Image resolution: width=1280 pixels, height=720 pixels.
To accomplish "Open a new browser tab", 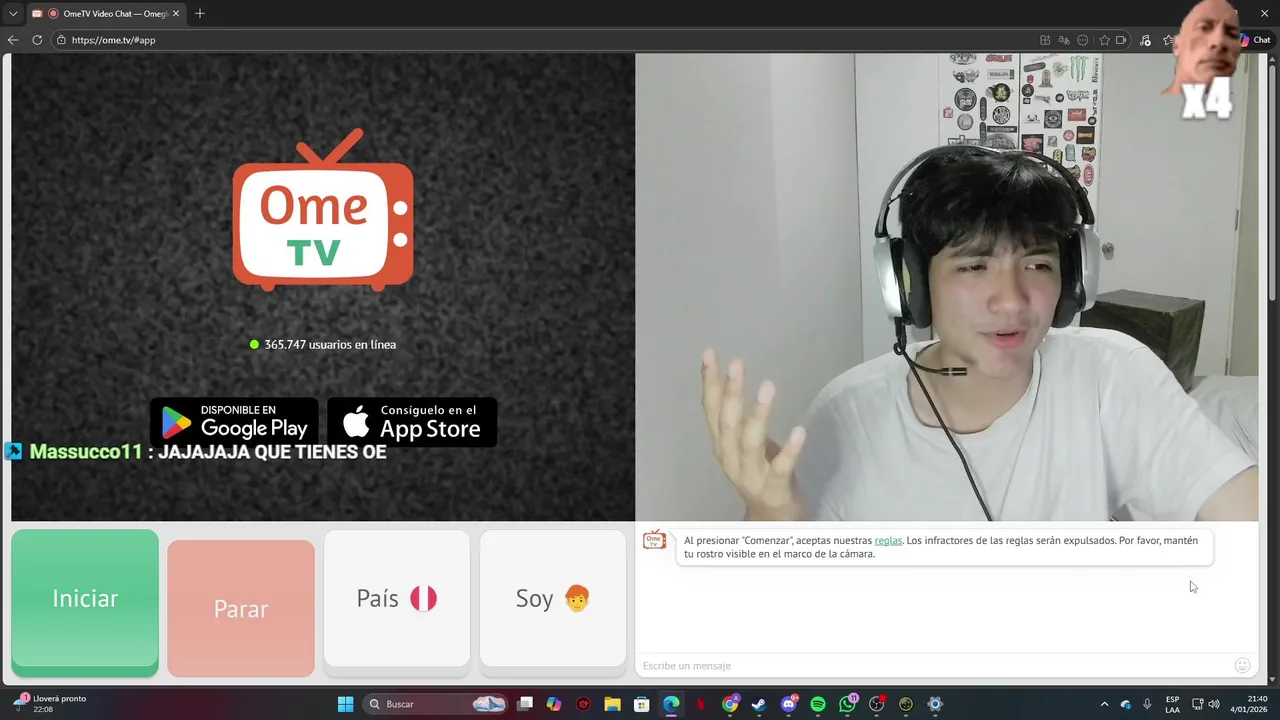I will (200, 14).
